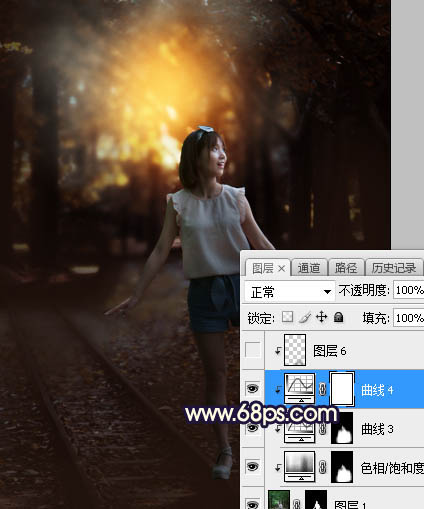
Task: Switch to the 通道 tab
Action: (309, 268)
